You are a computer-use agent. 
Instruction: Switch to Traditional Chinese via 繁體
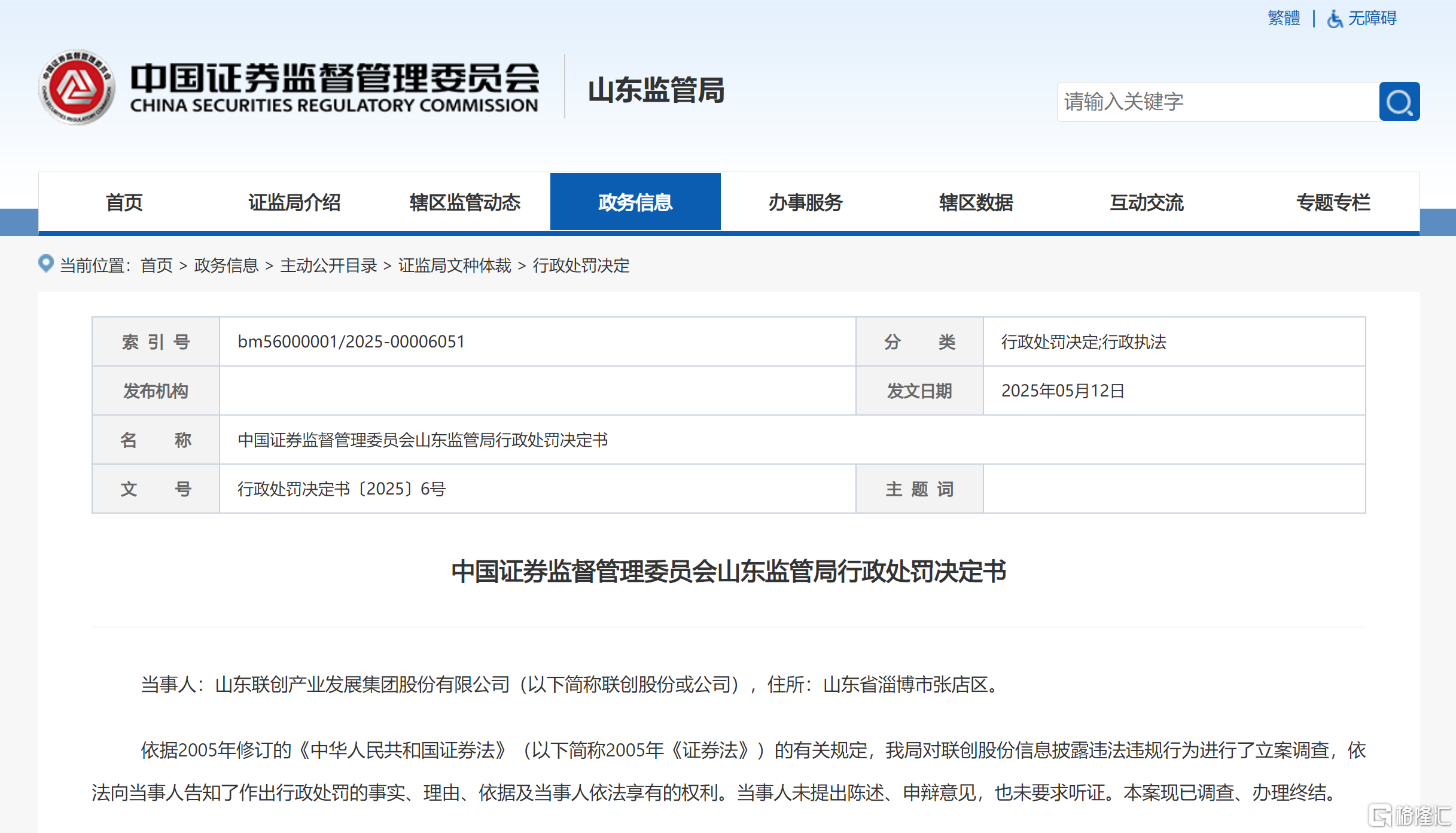(1284, 18)
